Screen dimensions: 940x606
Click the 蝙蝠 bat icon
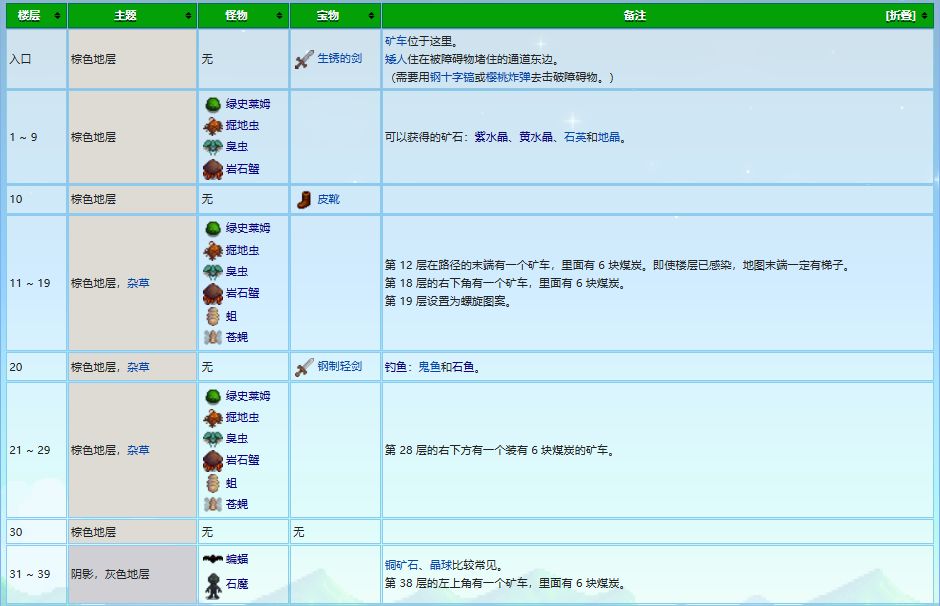click(213, 559)
